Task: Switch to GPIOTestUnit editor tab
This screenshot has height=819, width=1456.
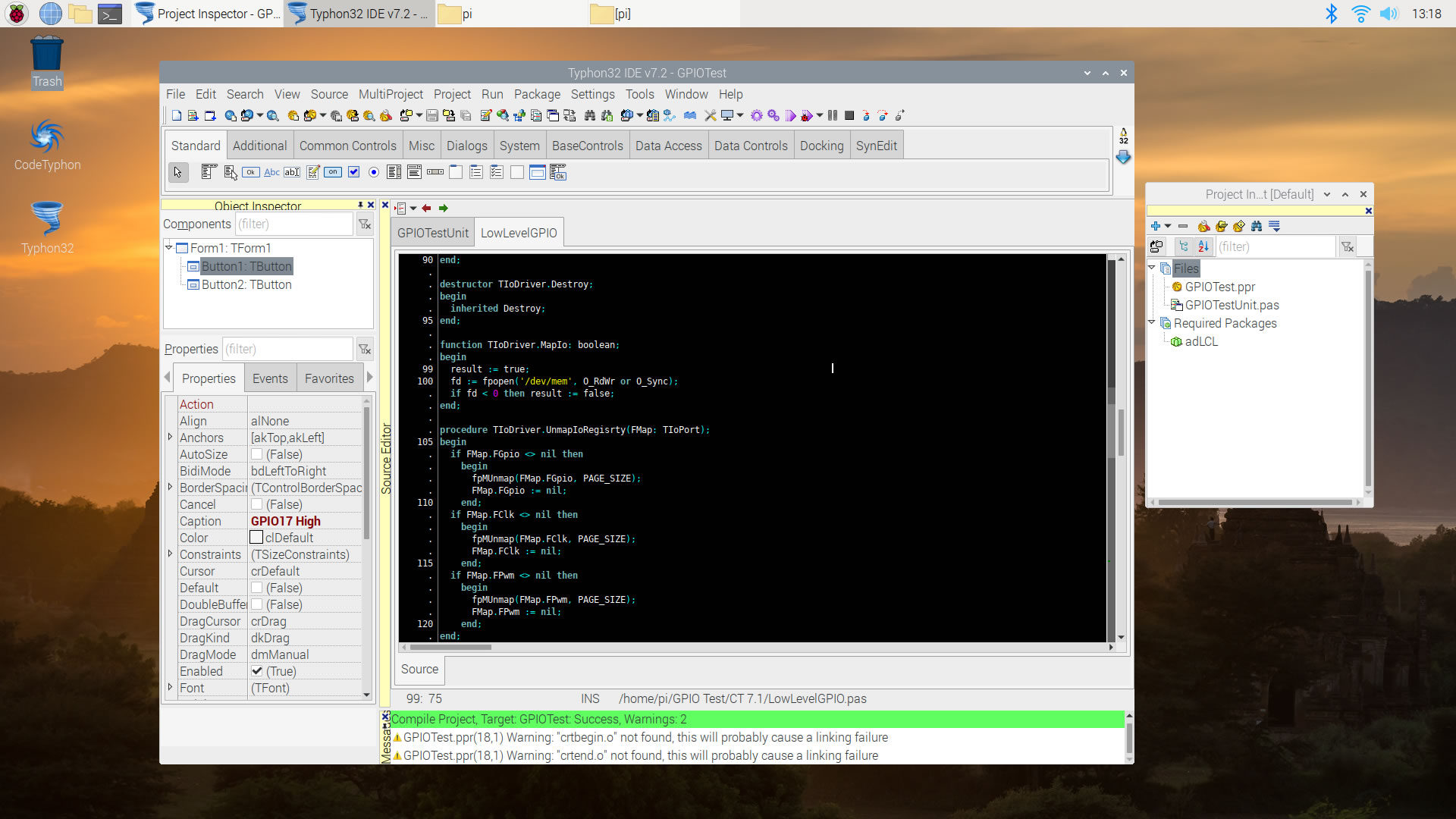Action: [433, 233]
